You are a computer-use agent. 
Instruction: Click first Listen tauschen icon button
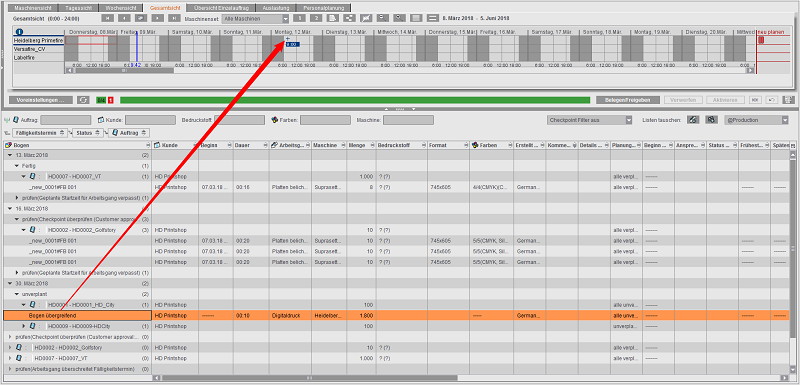coord(692,120)
